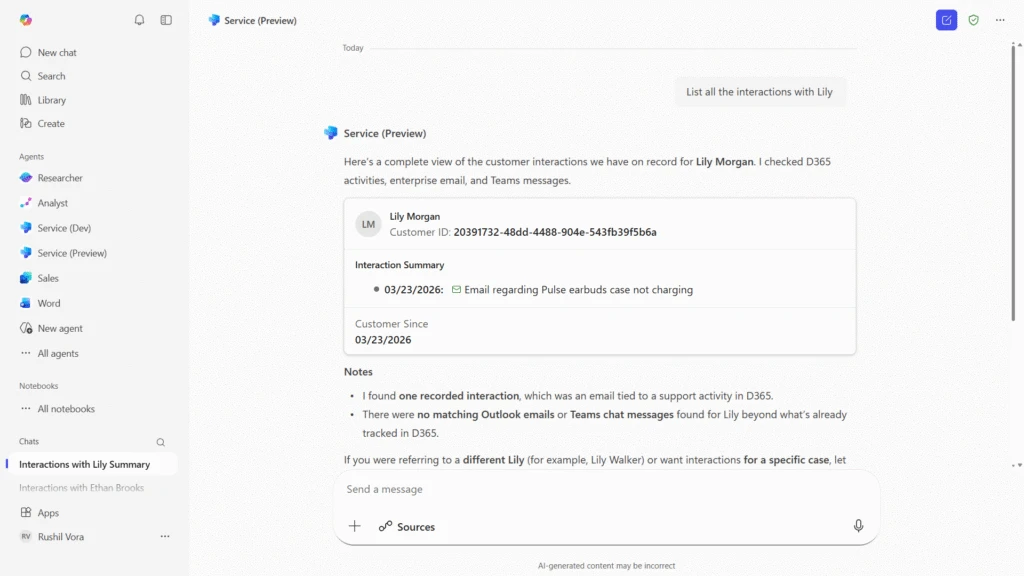Open the three-dot menu in top right

(x=1000, y=20)
